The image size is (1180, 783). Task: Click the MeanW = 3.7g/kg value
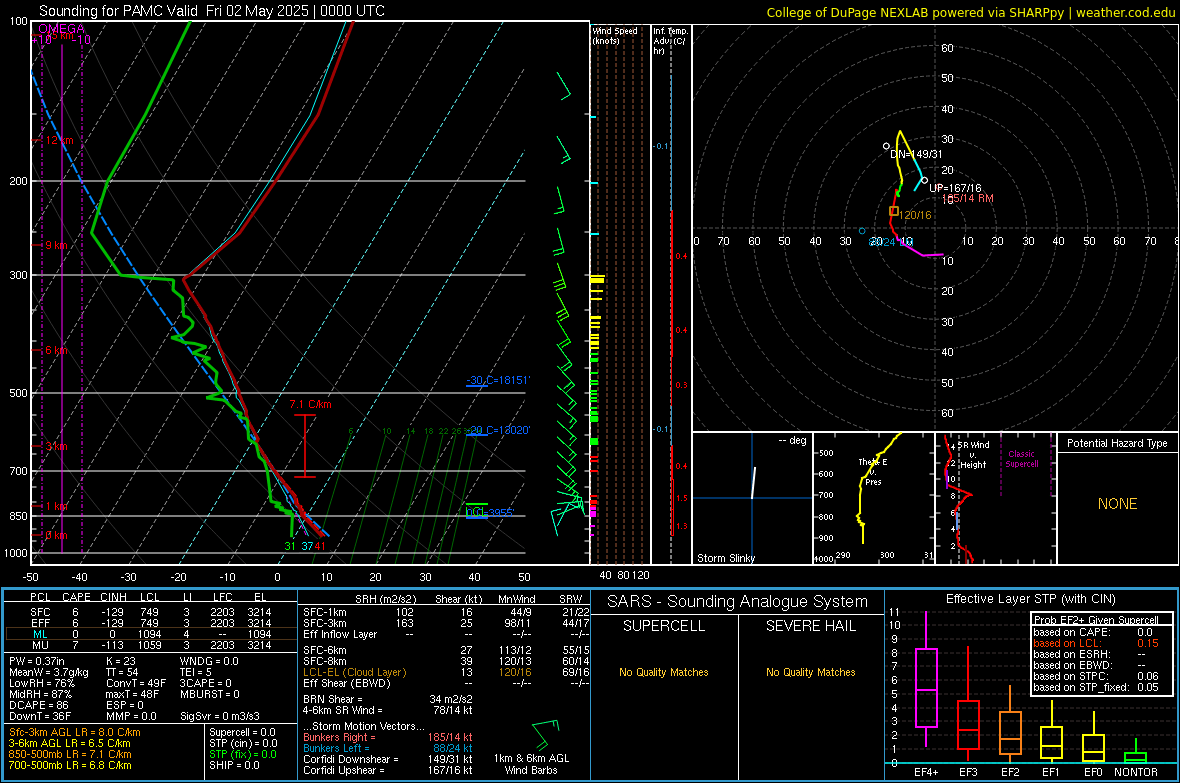(48, 672)
